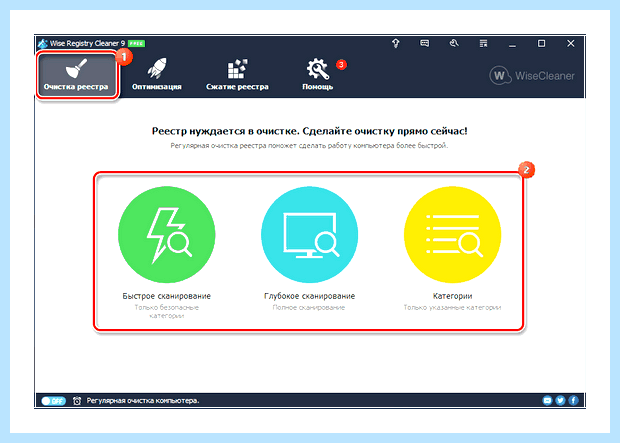Open Категории yellow circle scan
Viewport: 620px width, 443px height.
tap(452, 235)
